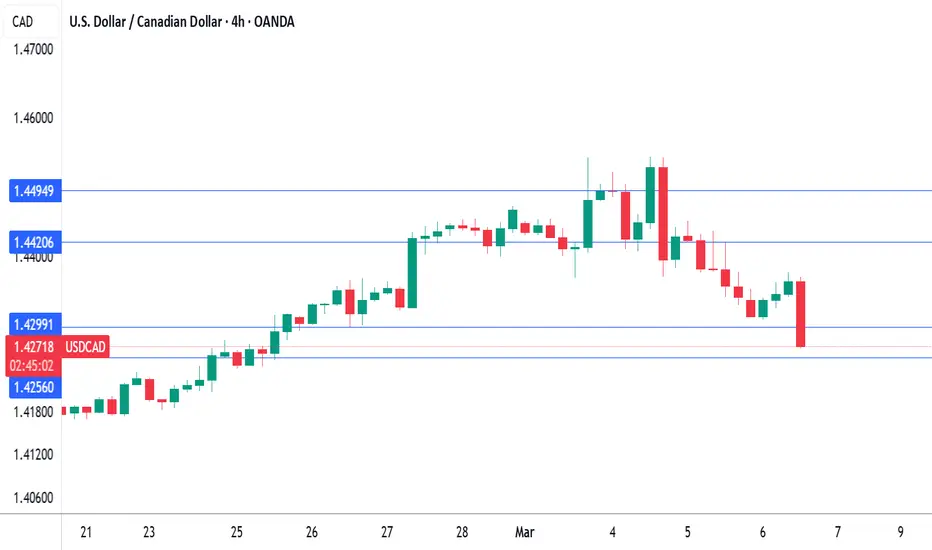Click the CAD currency label

23,22
